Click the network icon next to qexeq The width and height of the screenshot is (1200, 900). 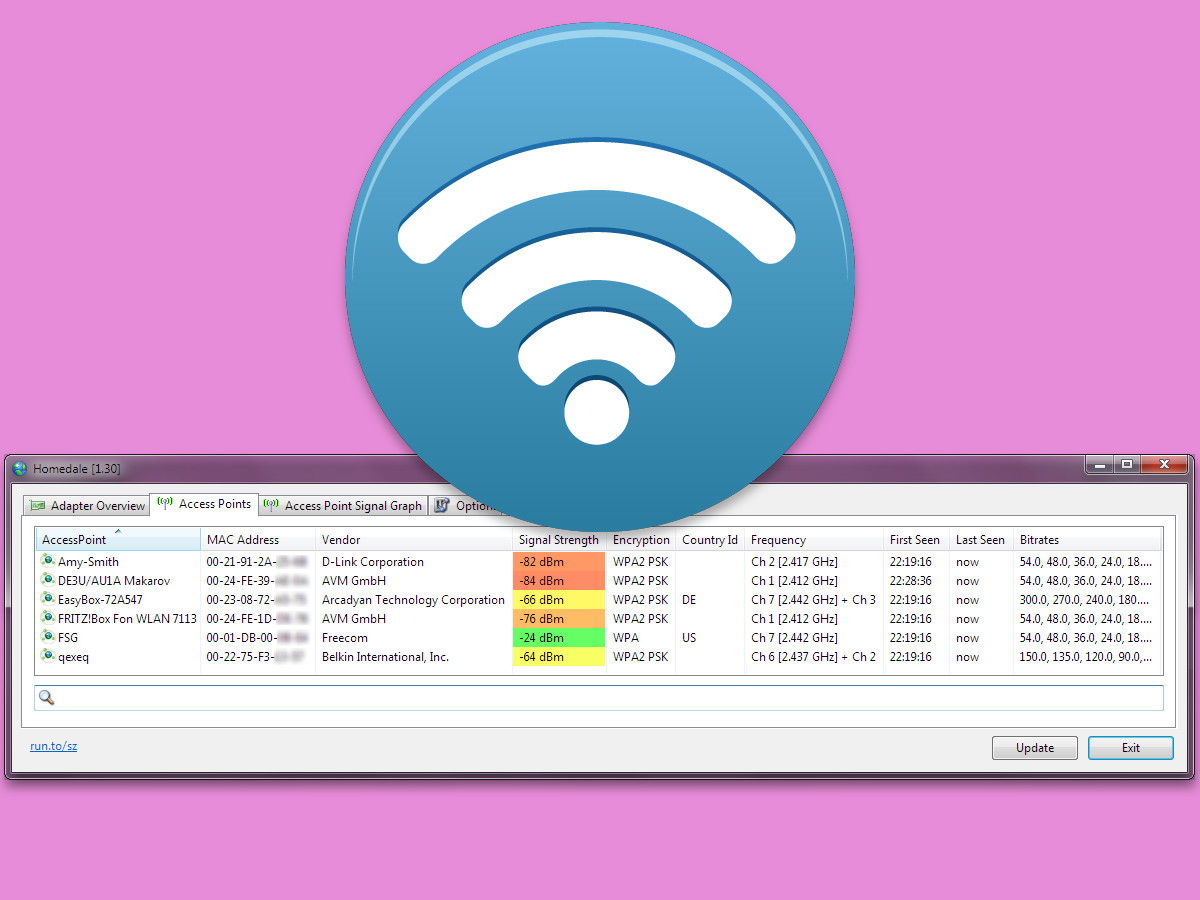pos(47,656)
